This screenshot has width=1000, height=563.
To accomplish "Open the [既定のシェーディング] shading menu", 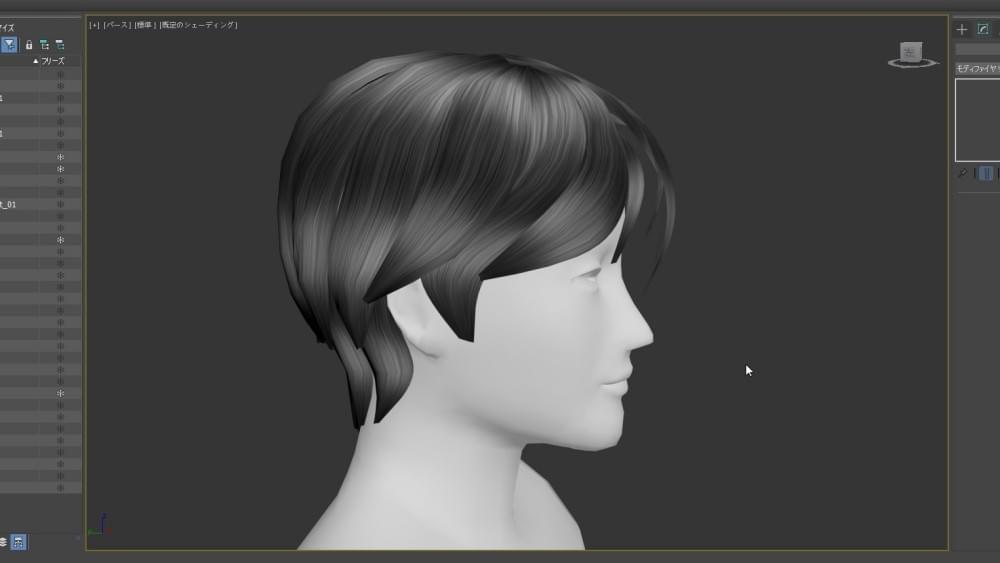I will pyautogui.click(x=198, y=25).
